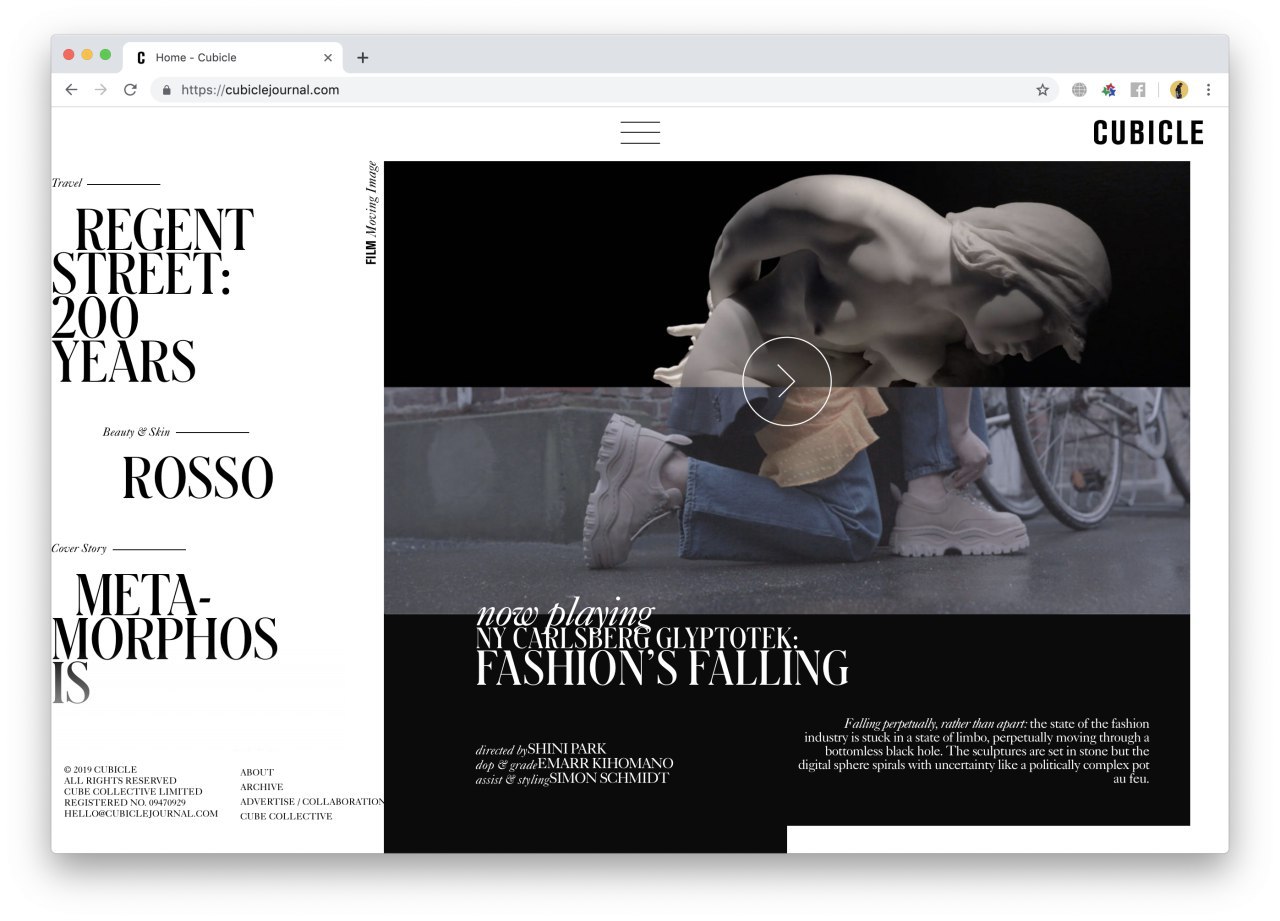The width and height of the screenshot is (1280, 921).
Task: Click the NY Carlsberg Glyptotek heading
Action: click(637, 638)
